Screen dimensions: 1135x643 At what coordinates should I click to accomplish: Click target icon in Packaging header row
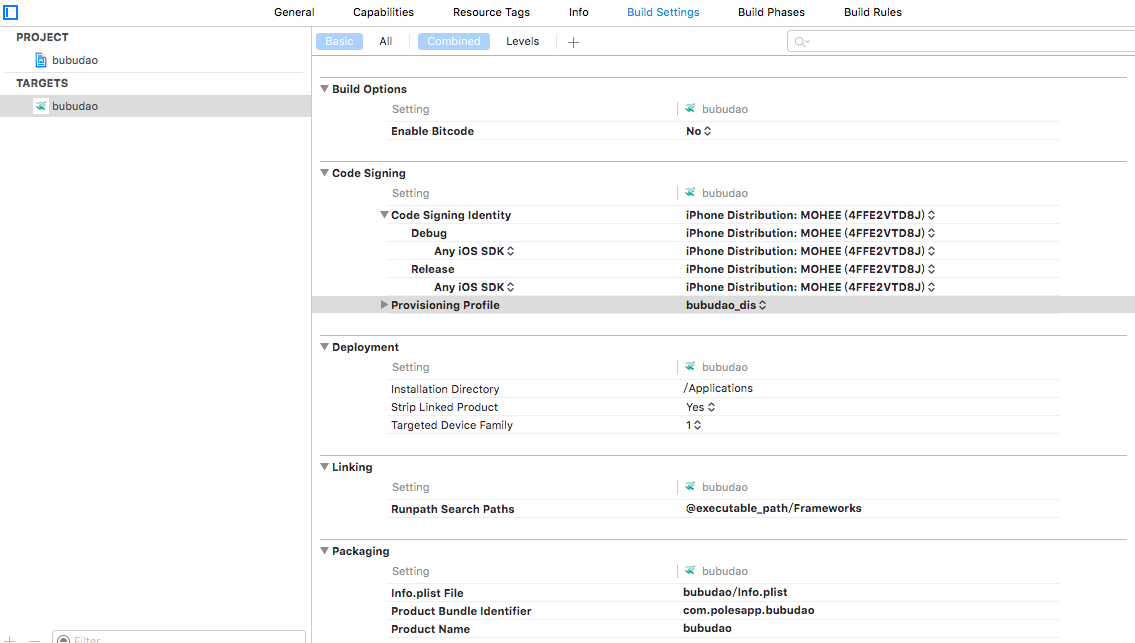pos(690,571)
